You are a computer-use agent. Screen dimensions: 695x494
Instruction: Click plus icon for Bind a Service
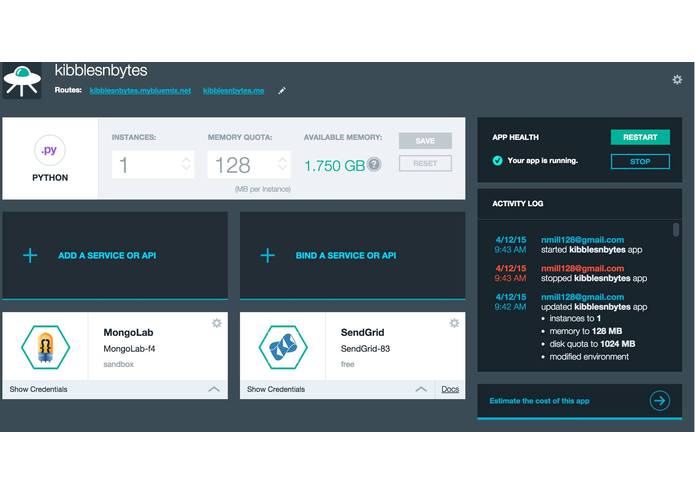click(x=268, y=255)
